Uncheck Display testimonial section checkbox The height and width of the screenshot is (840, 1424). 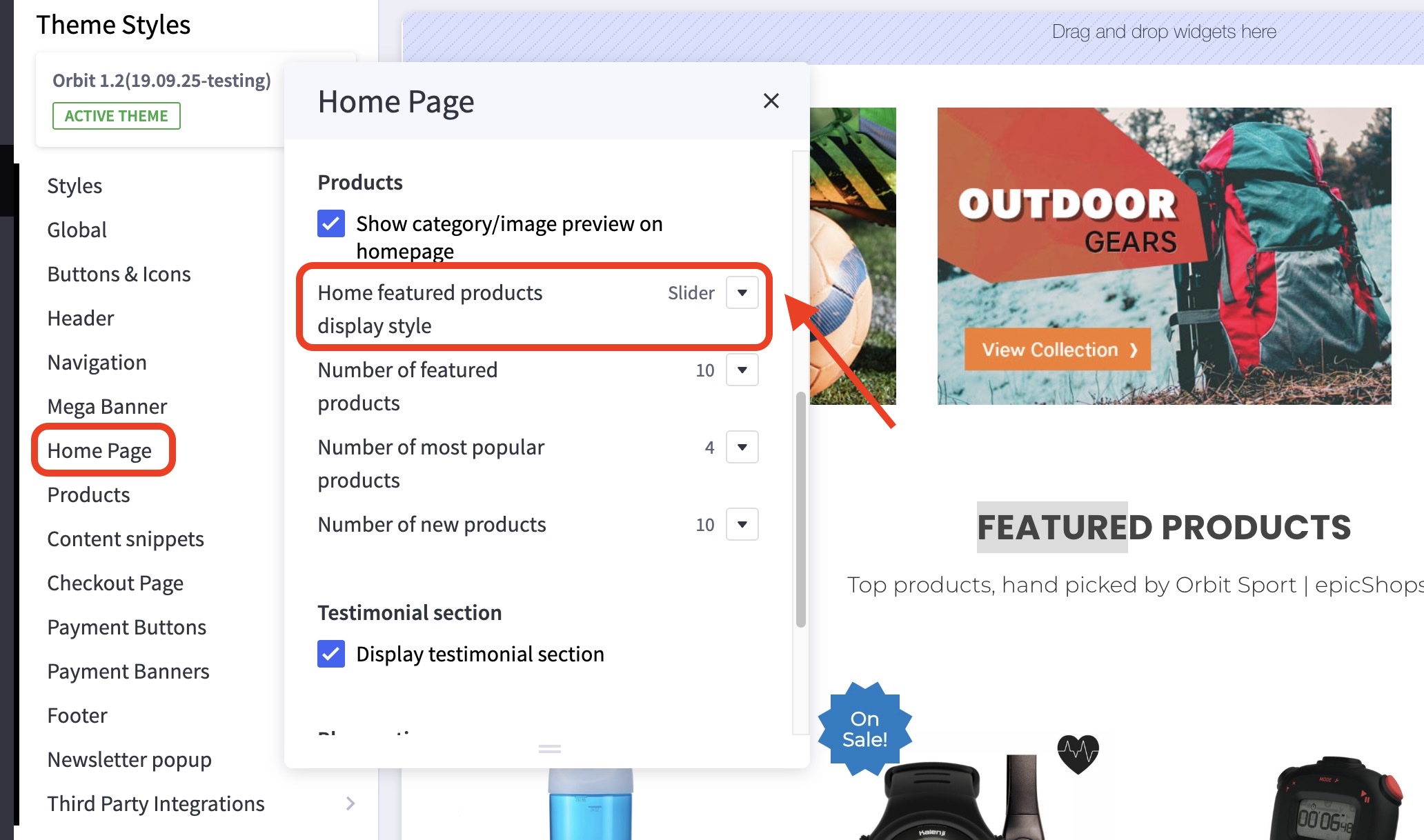point(331,654)
